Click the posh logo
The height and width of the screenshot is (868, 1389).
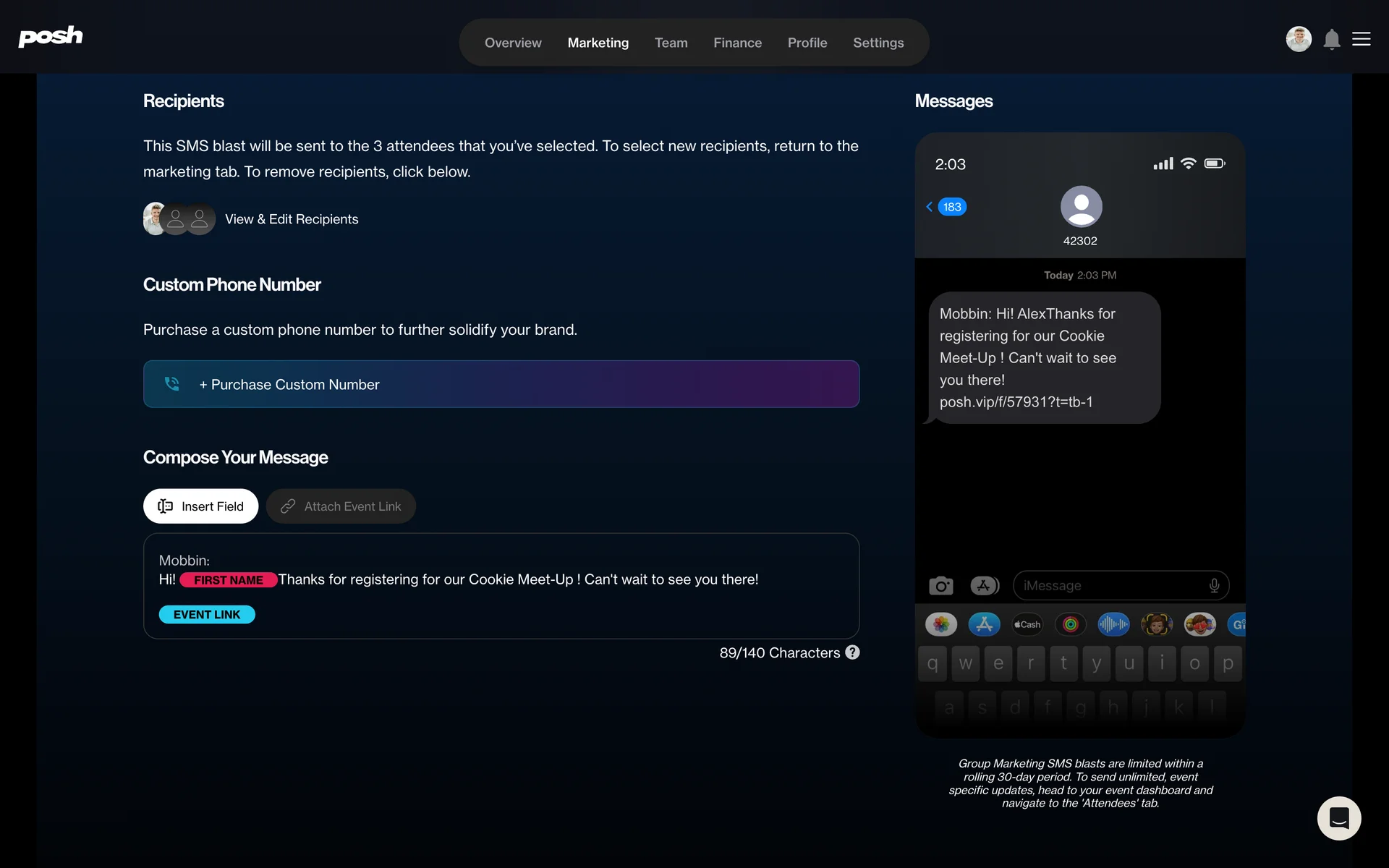point(51,36)
